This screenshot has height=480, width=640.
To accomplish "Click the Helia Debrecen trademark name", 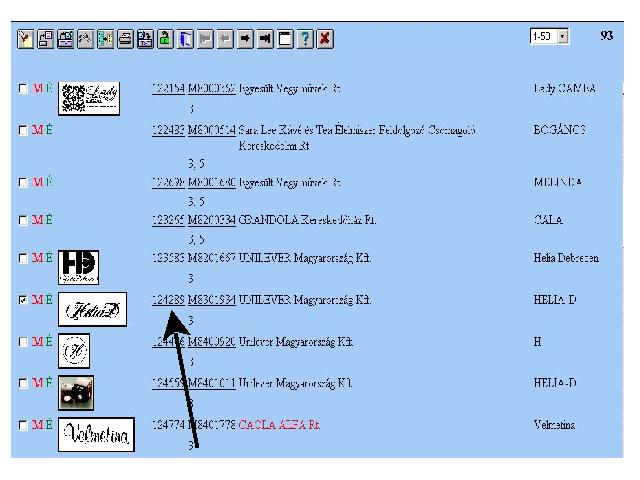I will tap(566, 258).
